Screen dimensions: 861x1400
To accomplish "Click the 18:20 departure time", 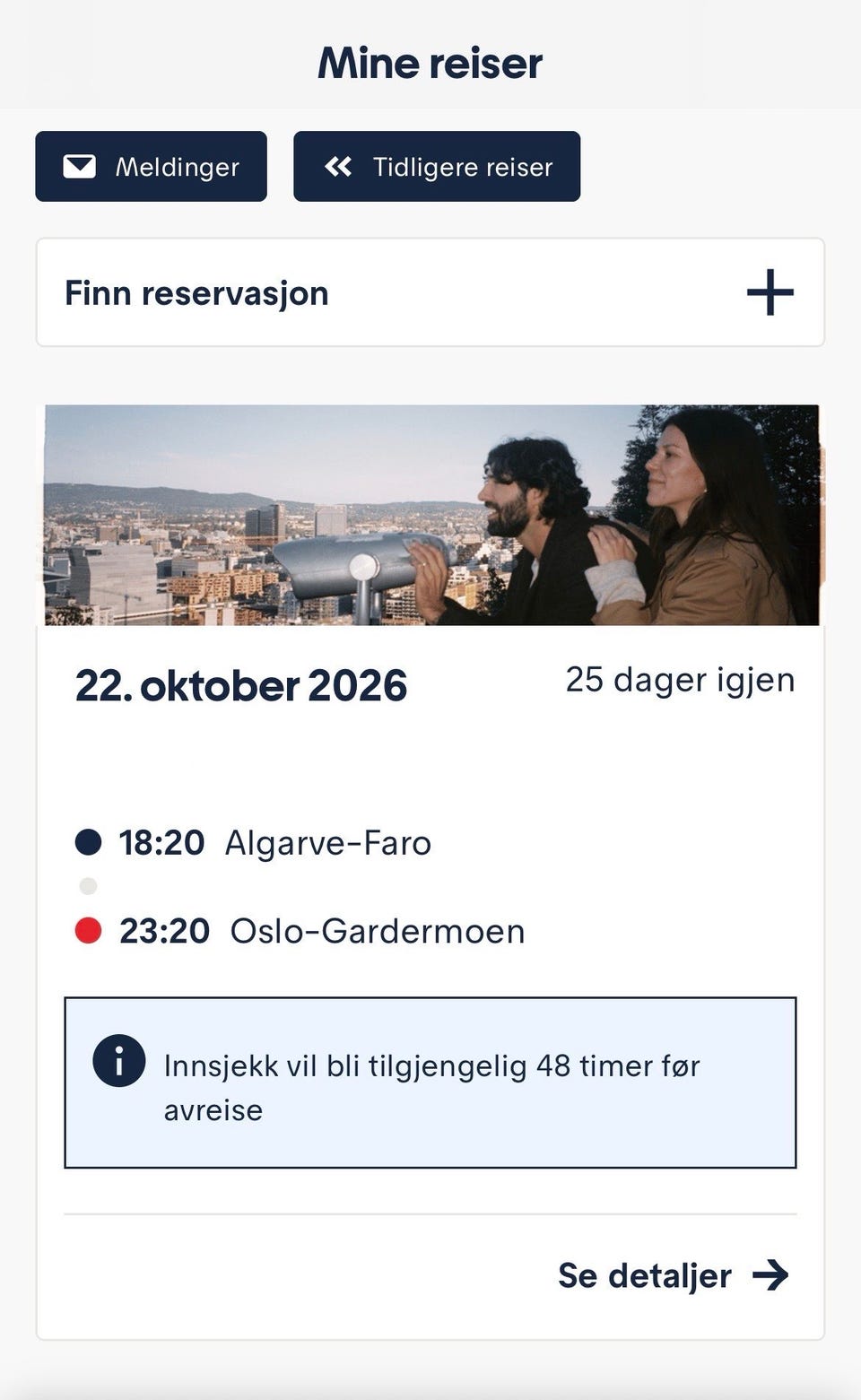I will tap(162, 843).
